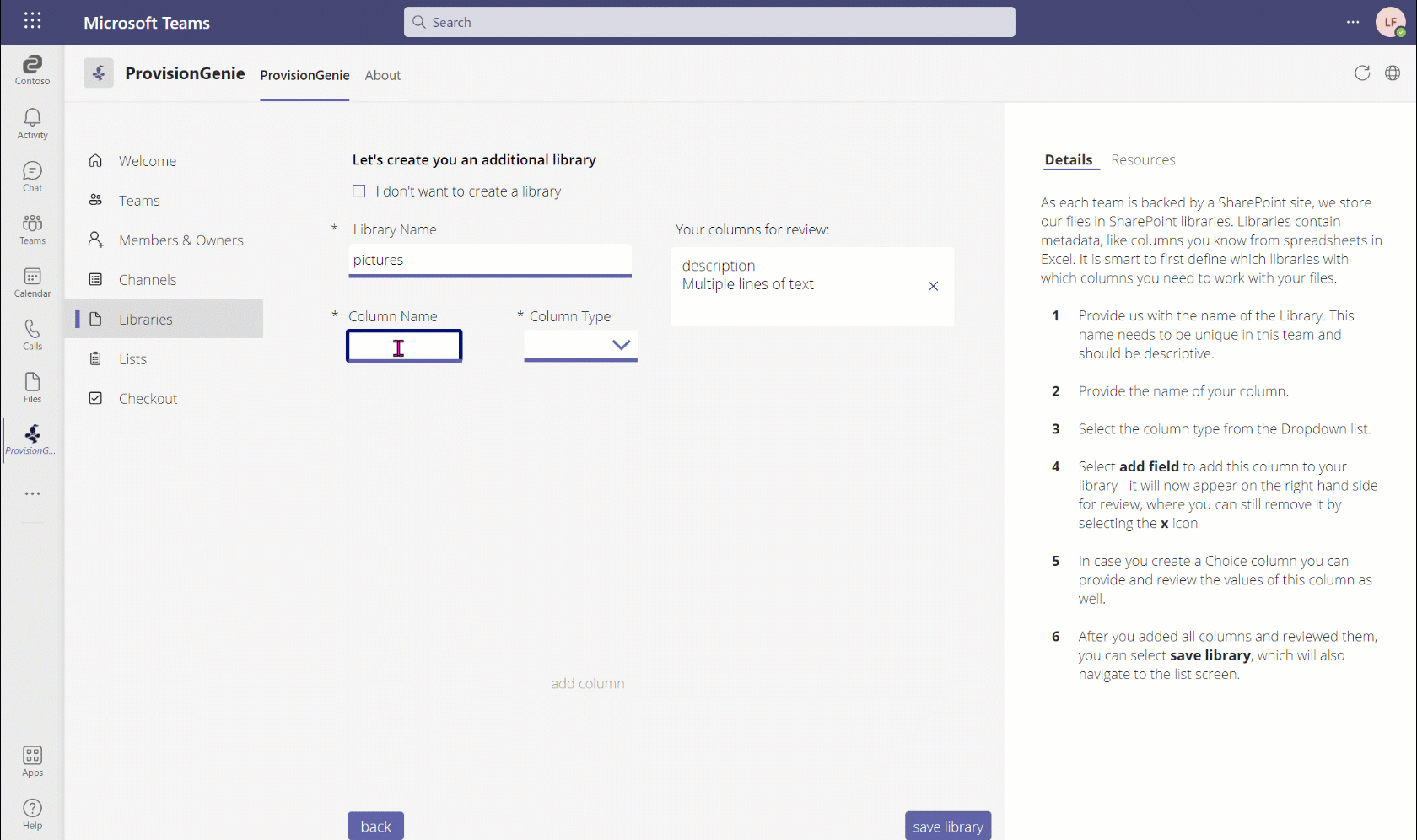Click the Column Name input field
This screenshot has width=1417, height=840.
404,346
